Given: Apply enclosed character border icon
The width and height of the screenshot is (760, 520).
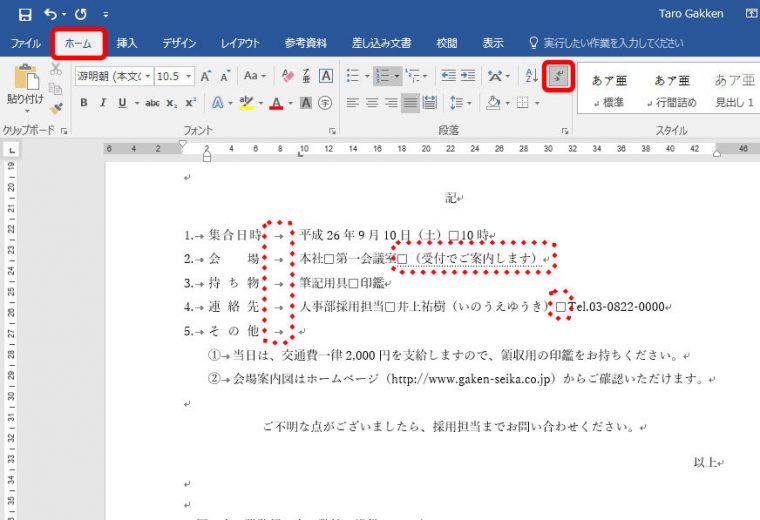Looking at the screenshot, I should (326, 76).
